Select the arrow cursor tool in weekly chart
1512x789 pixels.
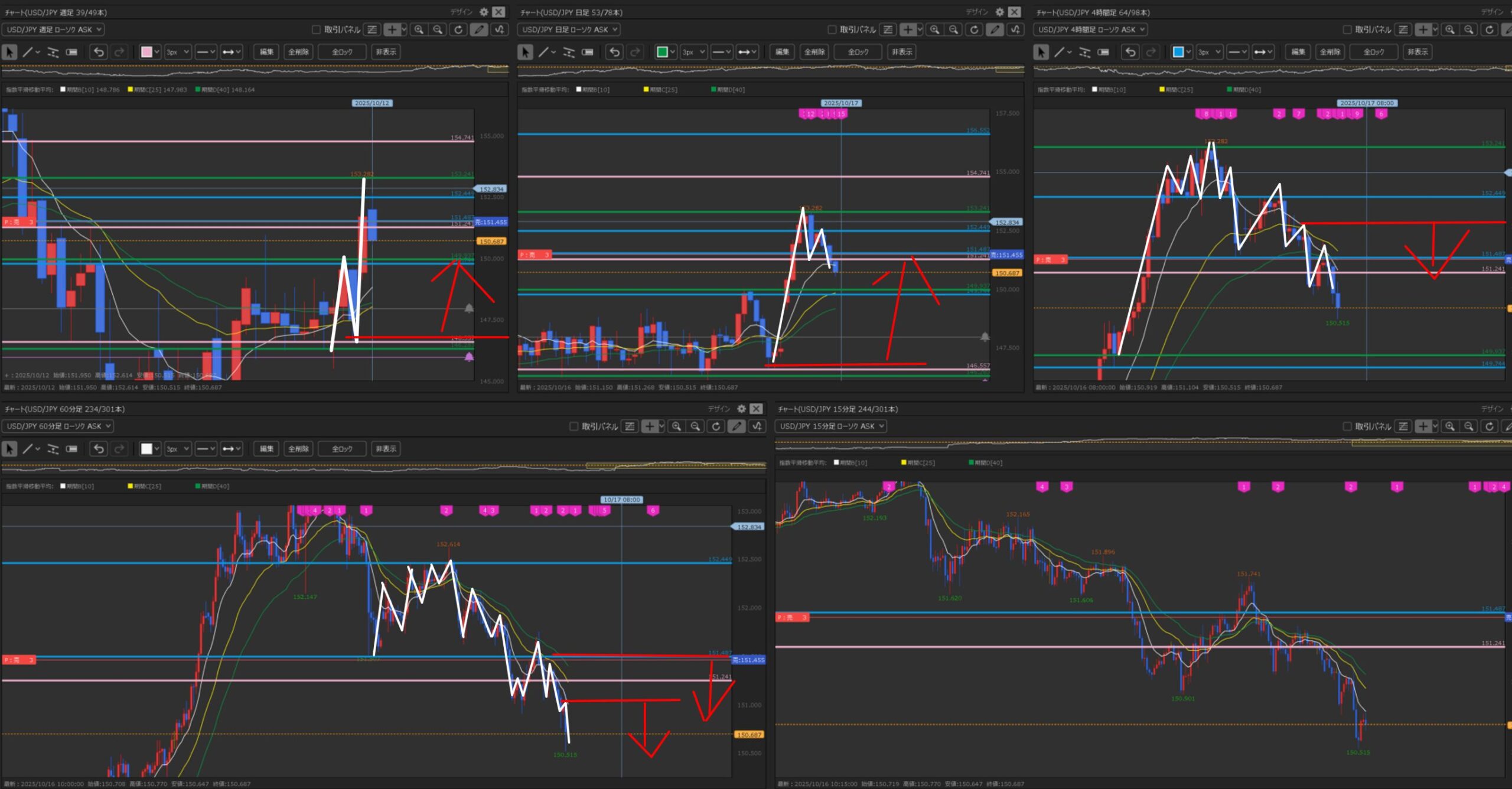[x=9, y=52]
